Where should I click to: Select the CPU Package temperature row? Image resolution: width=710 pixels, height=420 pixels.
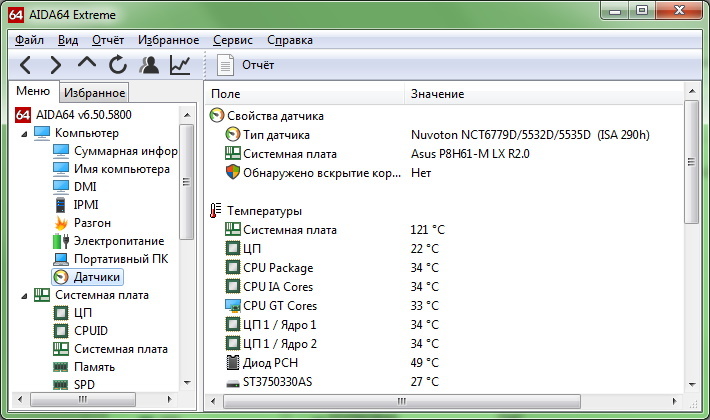click(x=446, y=268)
